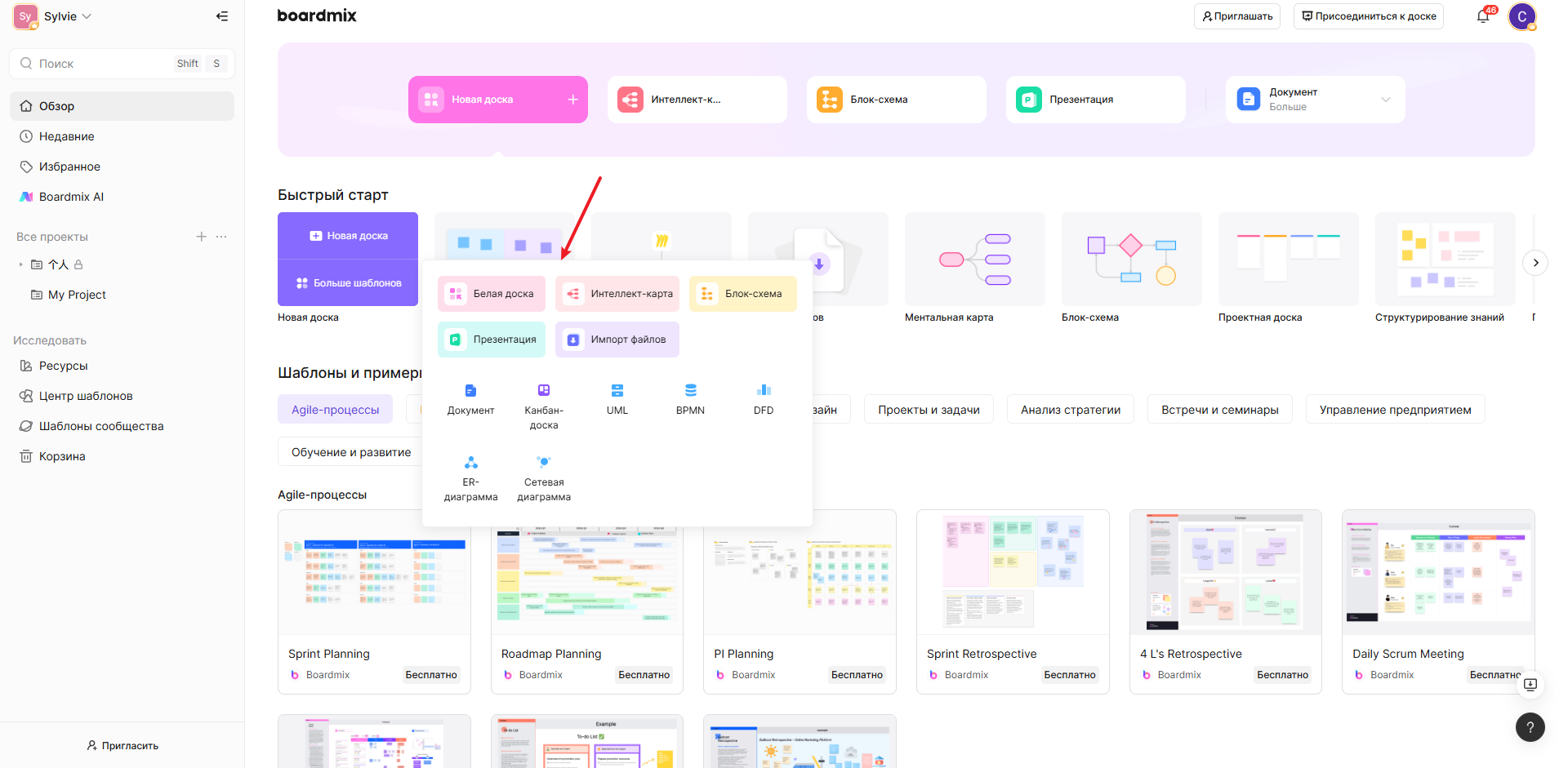This screenshot has width=1568, height=768.
Task: Open the help question mark icon
Action: tap(1530, 727)
